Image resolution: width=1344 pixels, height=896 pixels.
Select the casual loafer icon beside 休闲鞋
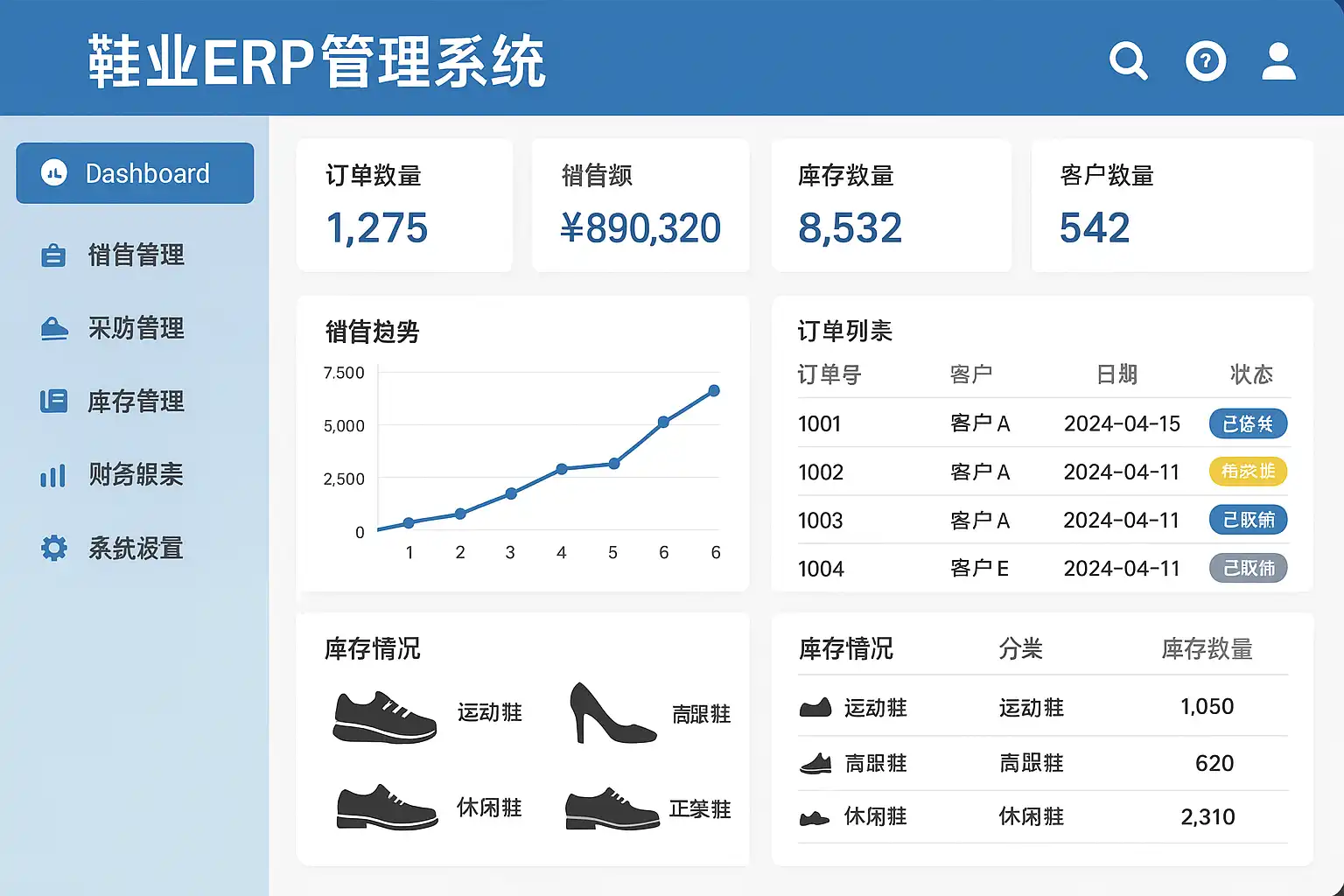coord(387,807)
